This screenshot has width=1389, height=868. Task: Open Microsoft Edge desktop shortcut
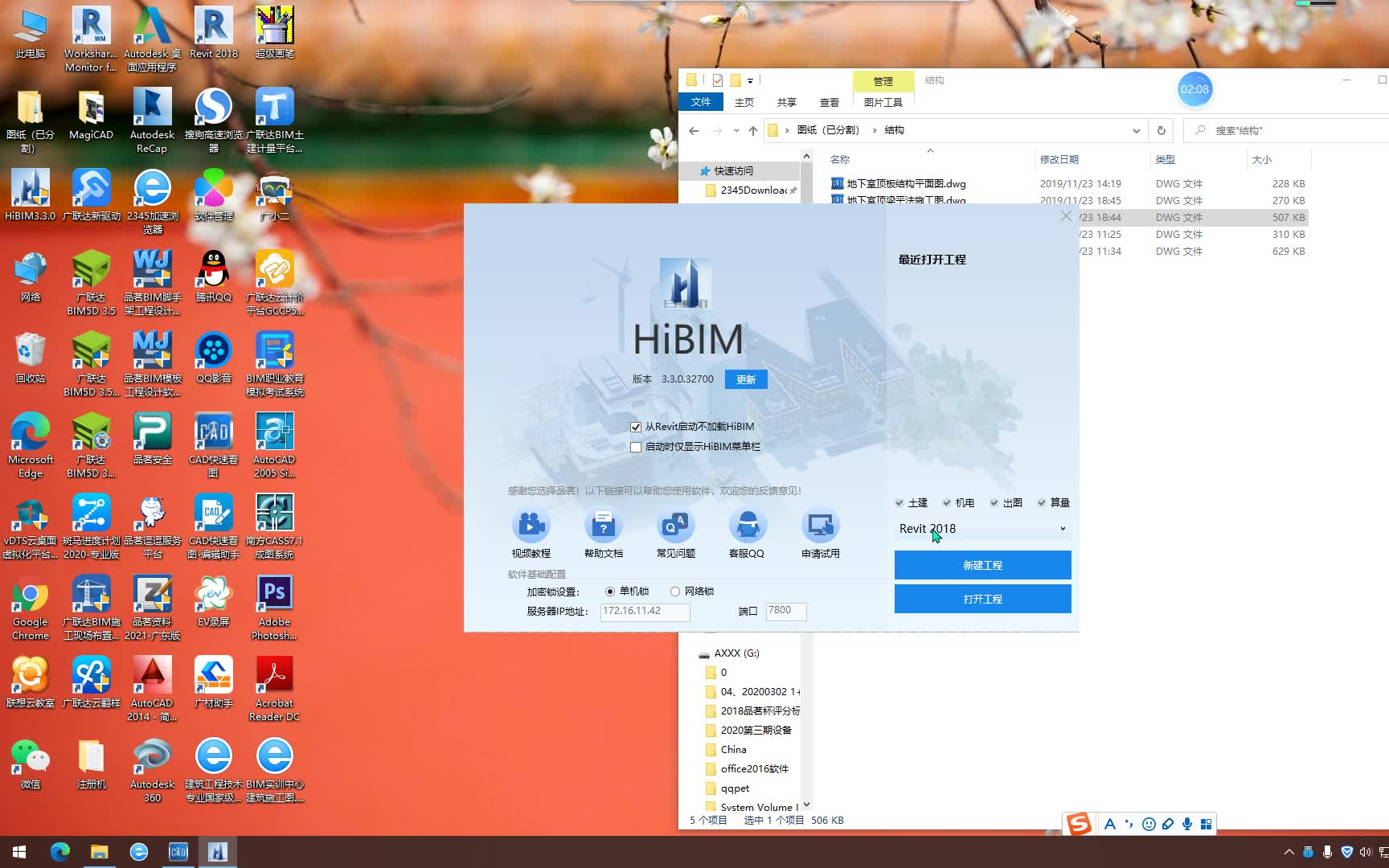[x=31, y=445]
